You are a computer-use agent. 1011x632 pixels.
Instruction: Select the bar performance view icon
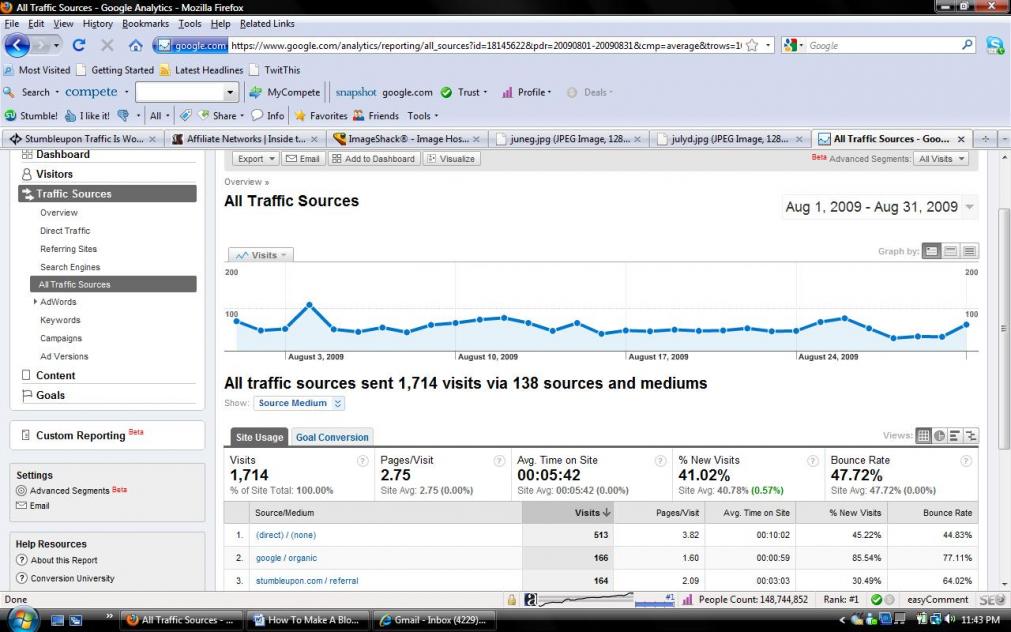pos(955,436)
